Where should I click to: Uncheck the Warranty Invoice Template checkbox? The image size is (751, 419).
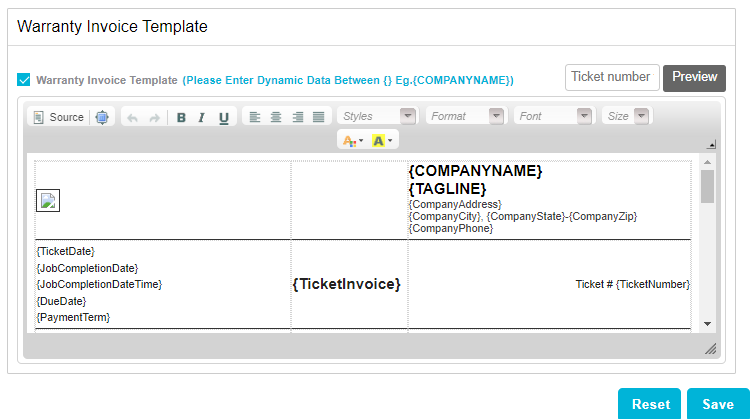click(24, 80)
